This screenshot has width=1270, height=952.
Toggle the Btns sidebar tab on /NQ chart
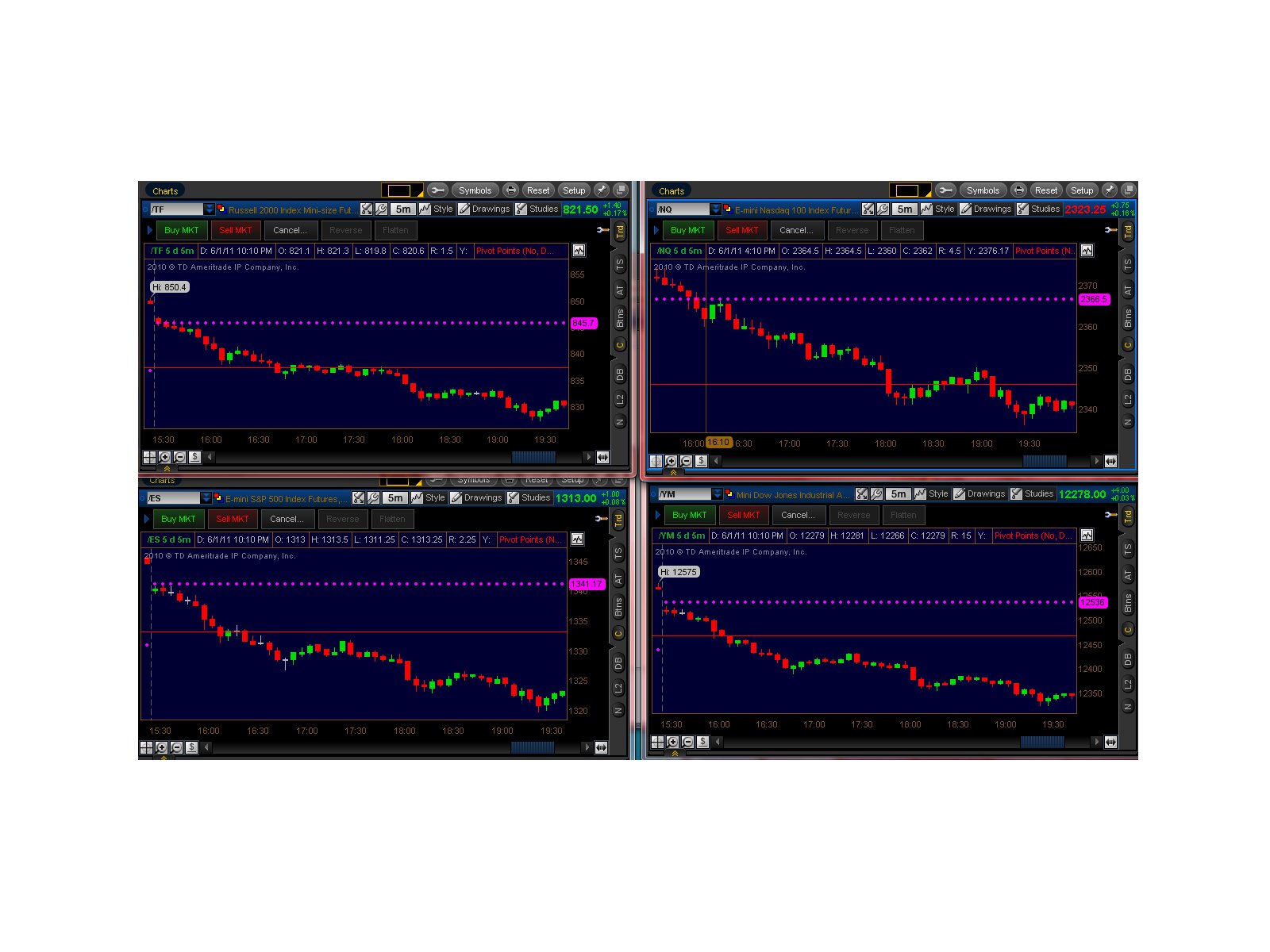pyautogui.click(x=1128, y=318)
